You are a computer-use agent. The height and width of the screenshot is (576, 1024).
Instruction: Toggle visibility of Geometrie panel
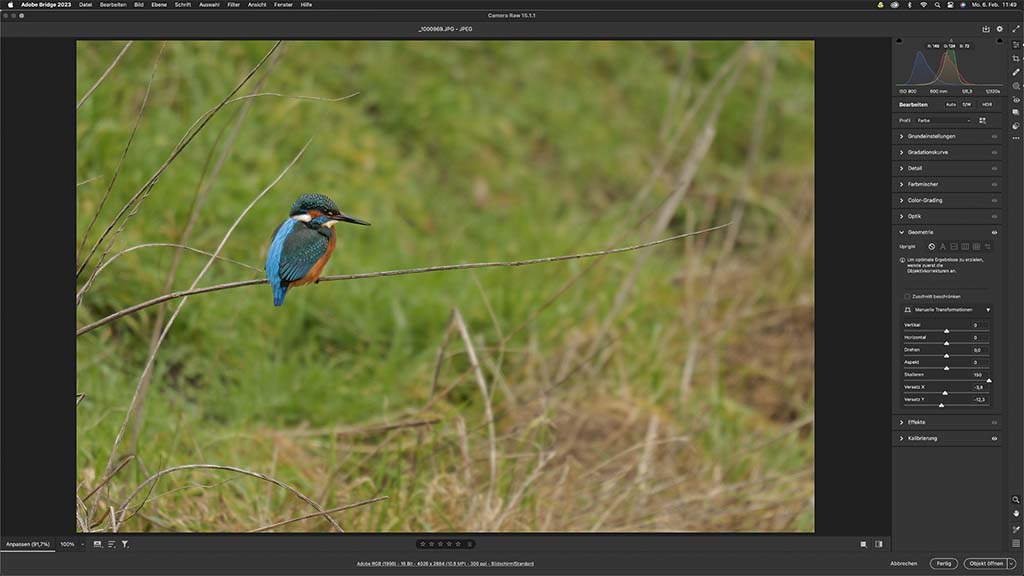click(x=994, y=232)
